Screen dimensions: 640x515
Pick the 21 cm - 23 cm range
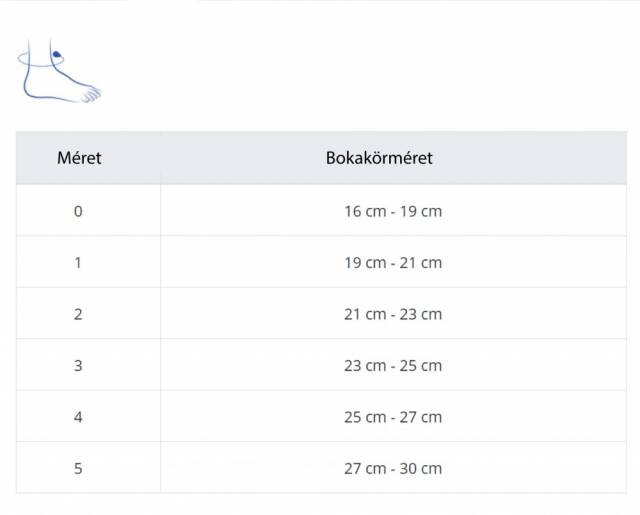tap(392, 314)
